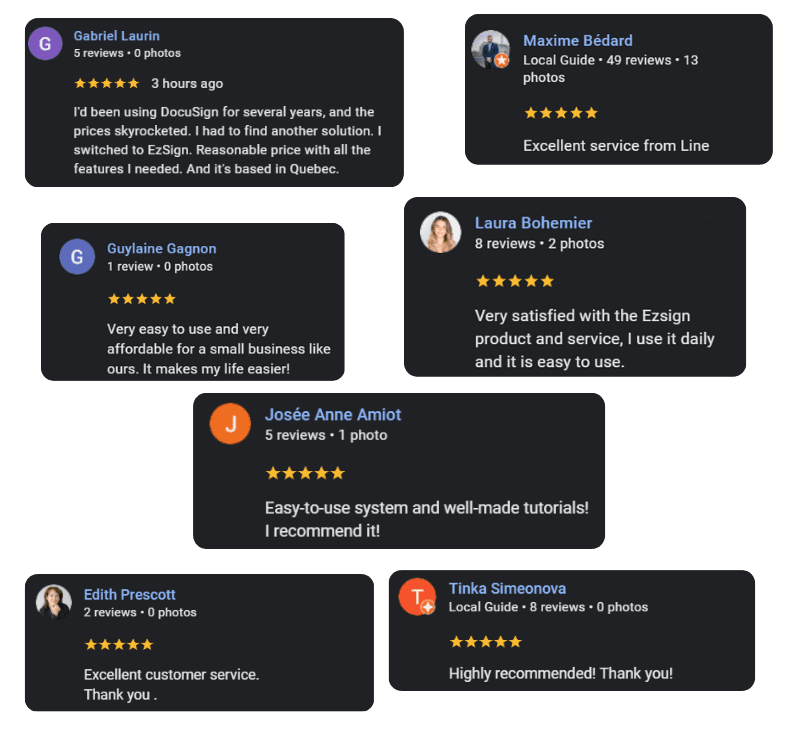
Task: Open Maxime Bédard's reviewer profile name
Action: pos(577,41)
